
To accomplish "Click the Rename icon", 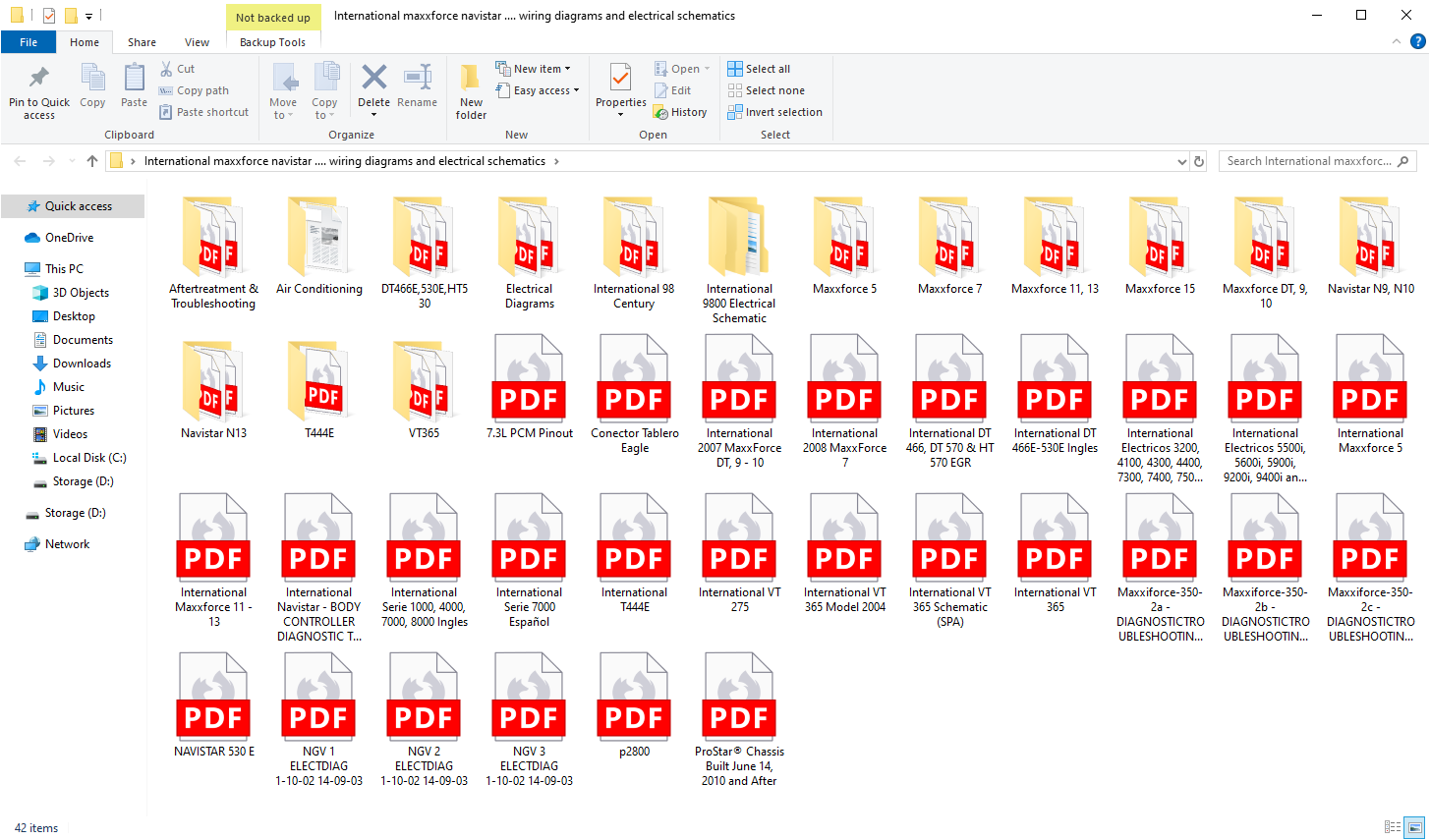I will click(418, 77).
